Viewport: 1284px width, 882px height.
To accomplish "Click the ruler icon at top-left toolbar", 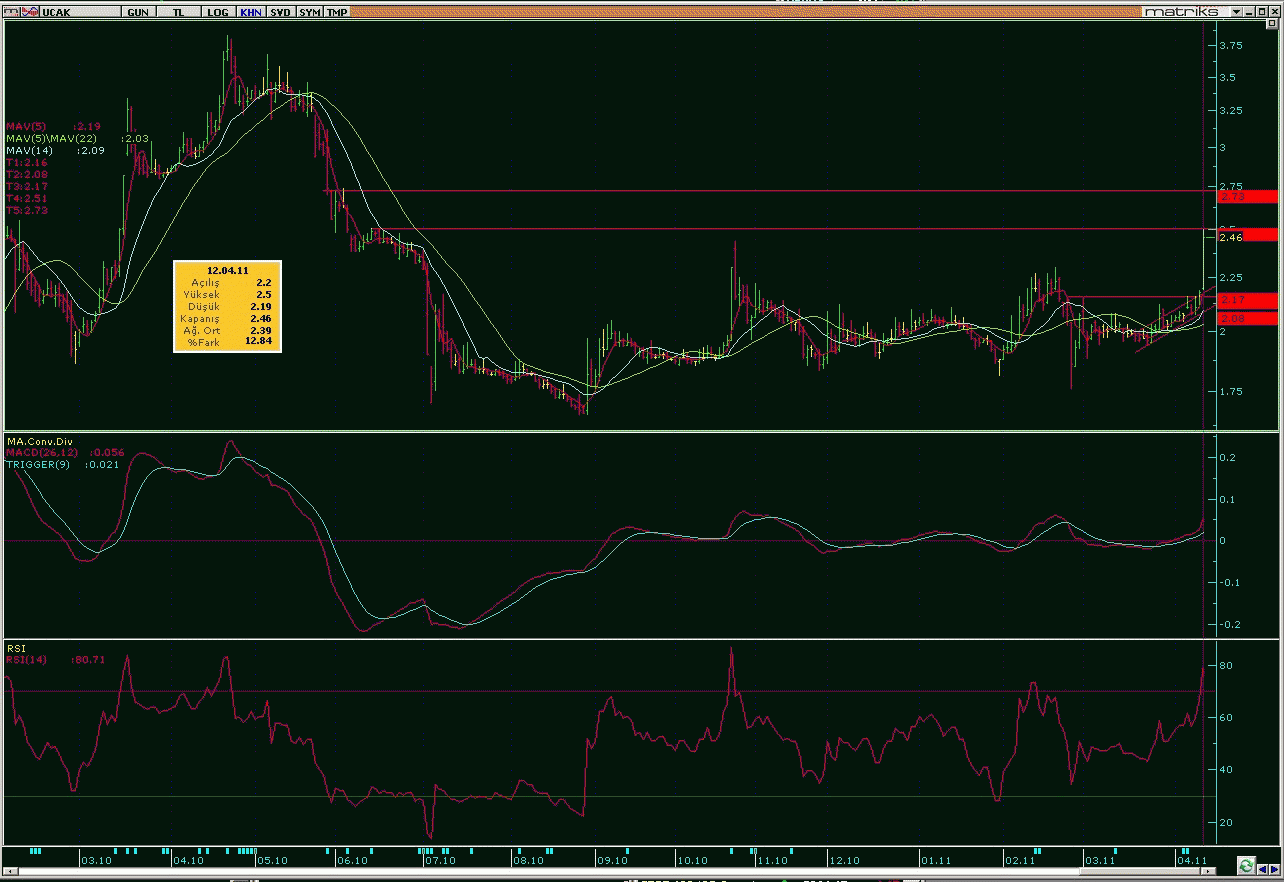I will (12, 12).
